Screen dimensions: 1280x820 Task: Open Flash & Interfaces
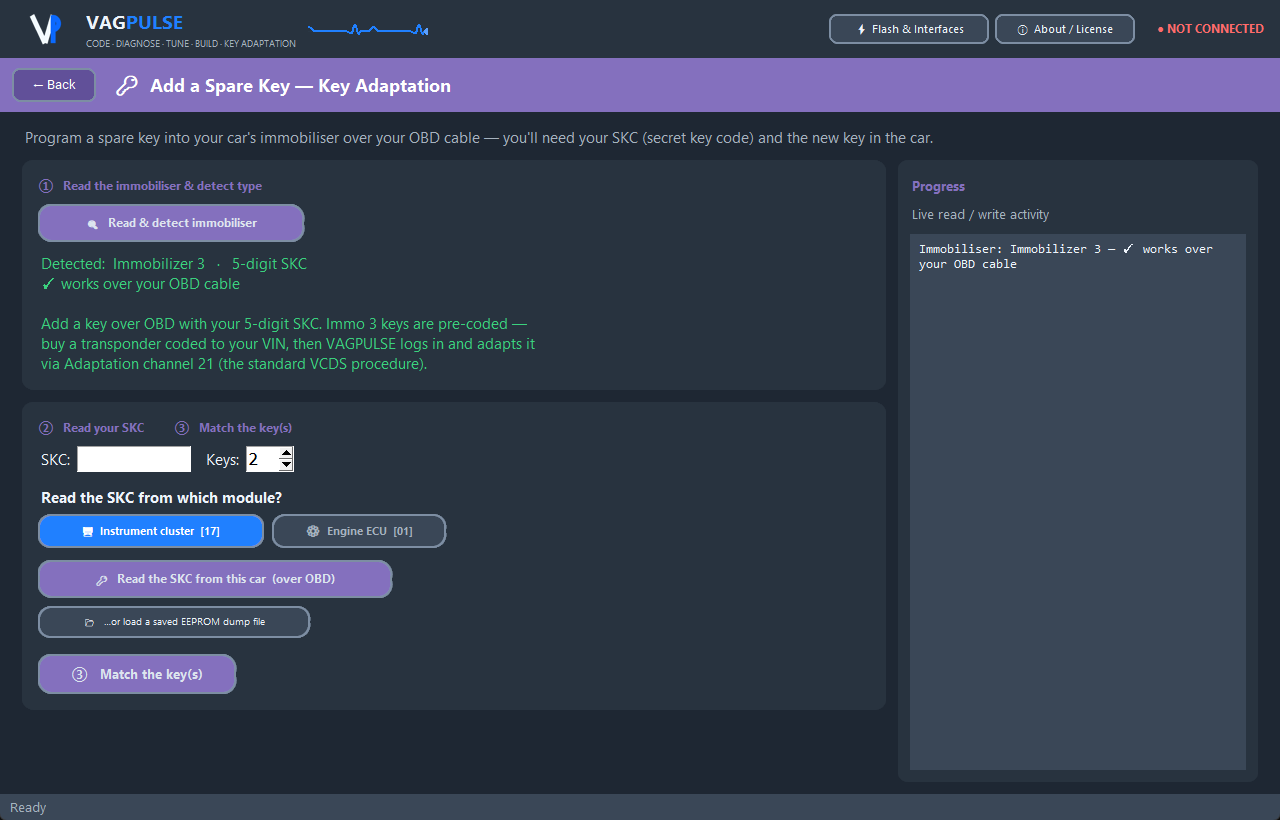pyautogui.click(x=909, y=29)
